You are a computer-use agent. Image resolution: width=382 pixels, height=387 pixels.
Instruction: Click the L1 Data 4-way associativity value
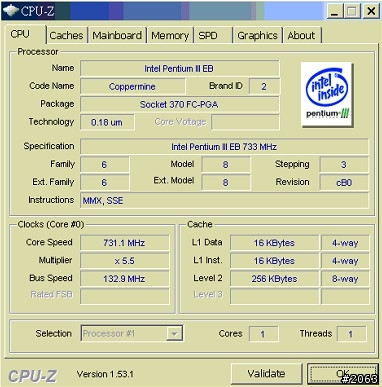(345, 243)
